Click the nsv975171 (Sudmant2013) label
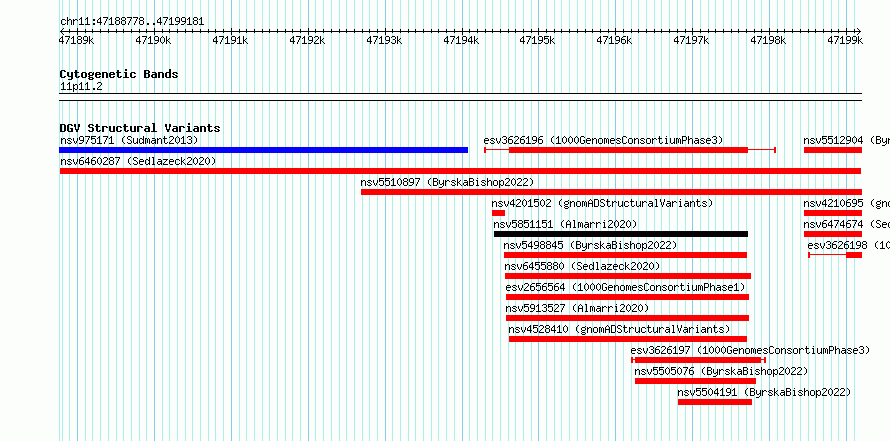The image size is (890, 441). [129, 140]
